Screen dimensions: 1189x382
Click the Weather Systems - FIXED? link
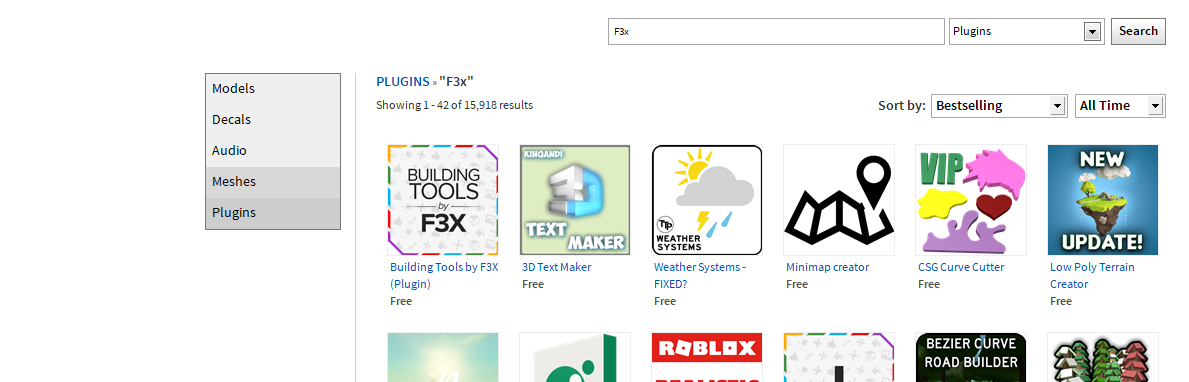[700, 276]
